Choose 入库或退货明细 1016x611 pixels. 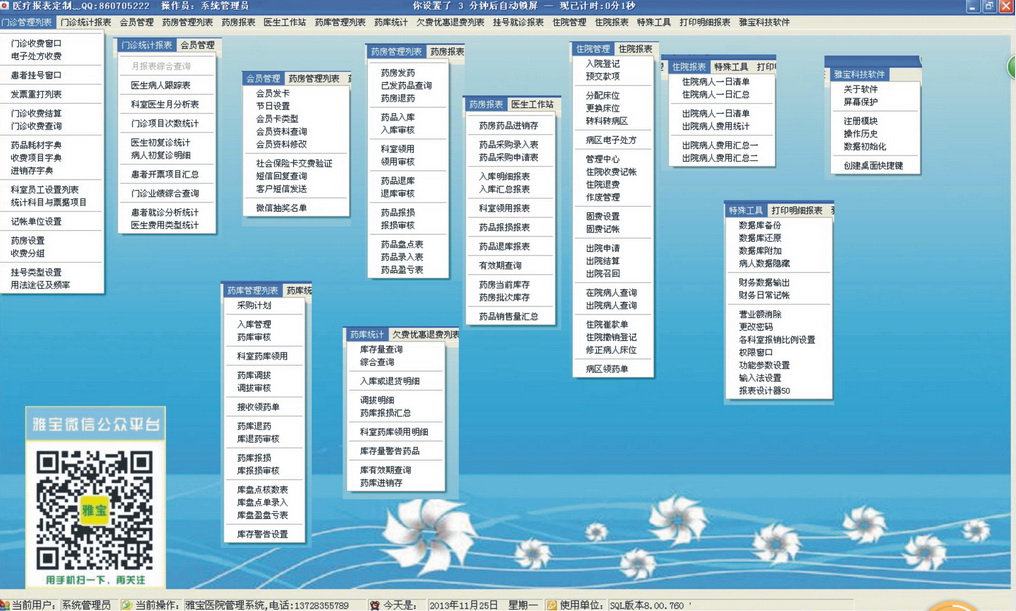click(389, 381)
